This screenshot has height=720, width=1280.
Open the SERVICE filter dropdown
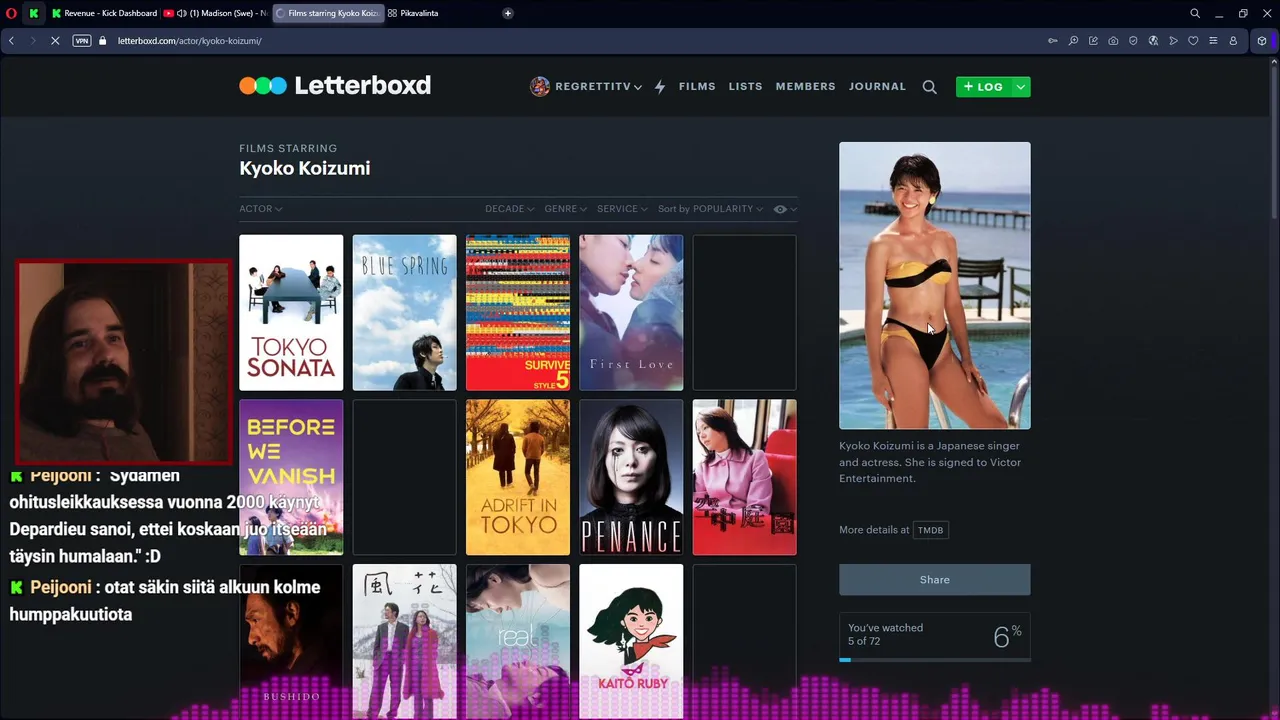pyautogui.click(x=622, y=209)
